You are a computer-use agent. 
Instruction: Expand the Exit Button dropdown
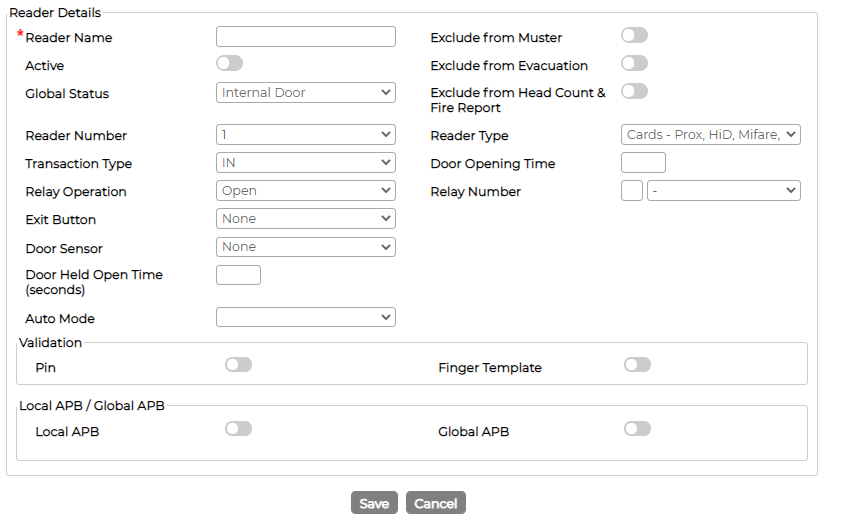(306, 219)
